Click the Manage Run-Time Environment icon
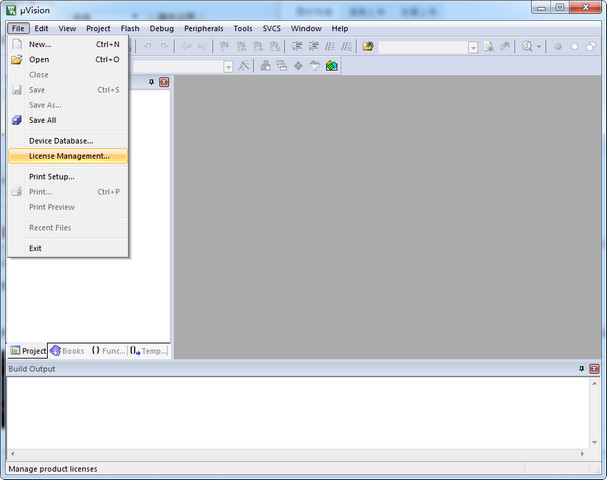This screenshot has width=607, height=480. click(x=298, y=66)
